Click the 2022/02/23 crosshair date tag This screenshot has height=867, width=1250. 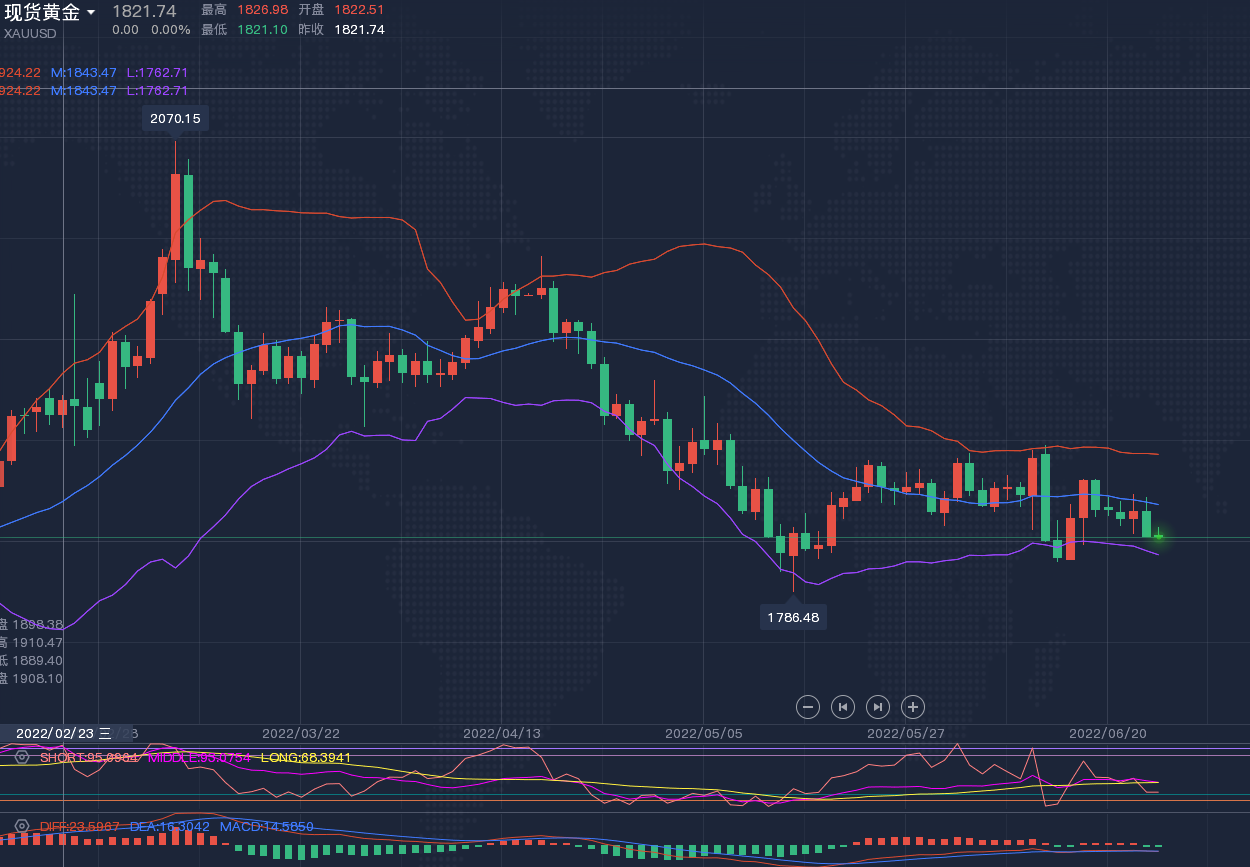tap(57, 733)
